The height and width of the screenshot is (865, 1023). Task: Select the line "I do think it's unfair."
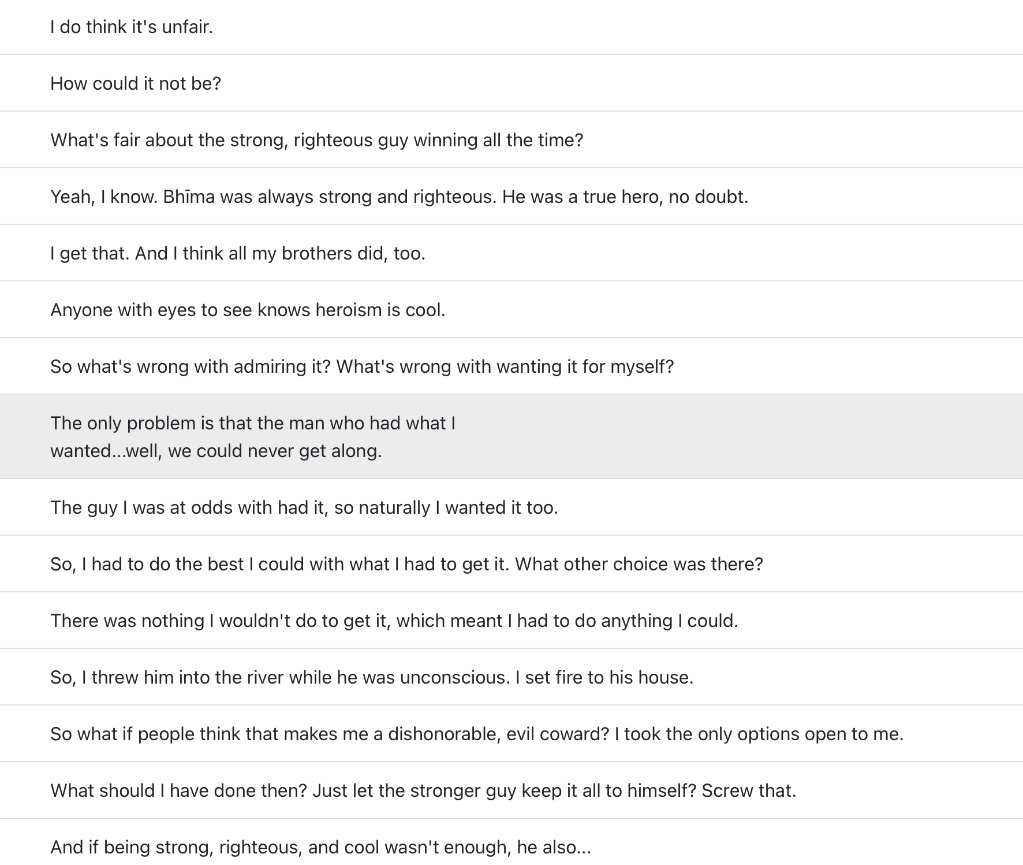[512, 27]
